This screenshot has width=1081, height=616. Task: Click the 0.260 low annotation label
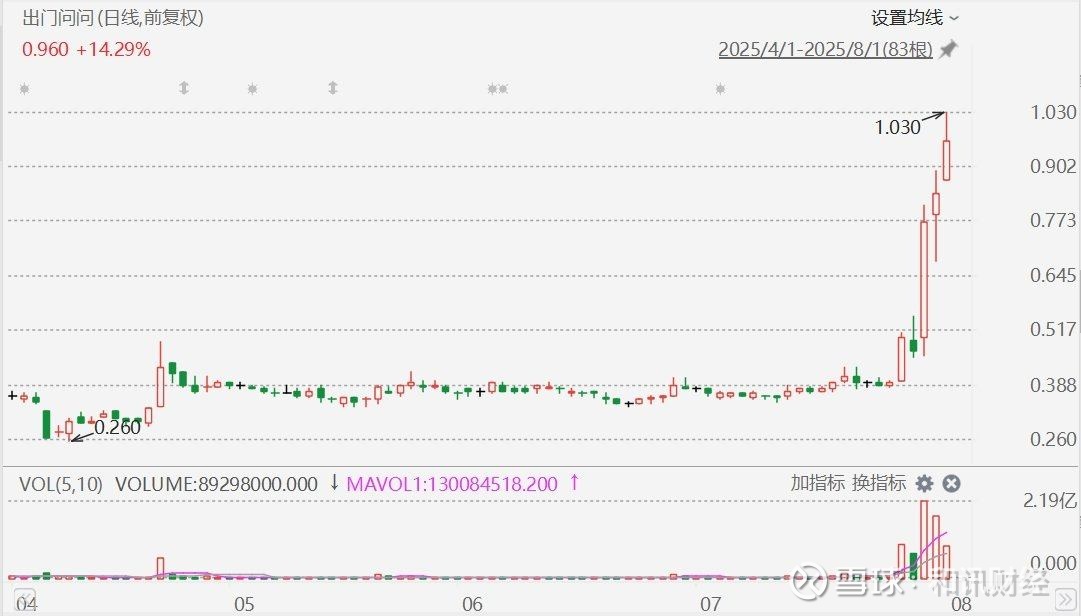[x=117, y=427]
